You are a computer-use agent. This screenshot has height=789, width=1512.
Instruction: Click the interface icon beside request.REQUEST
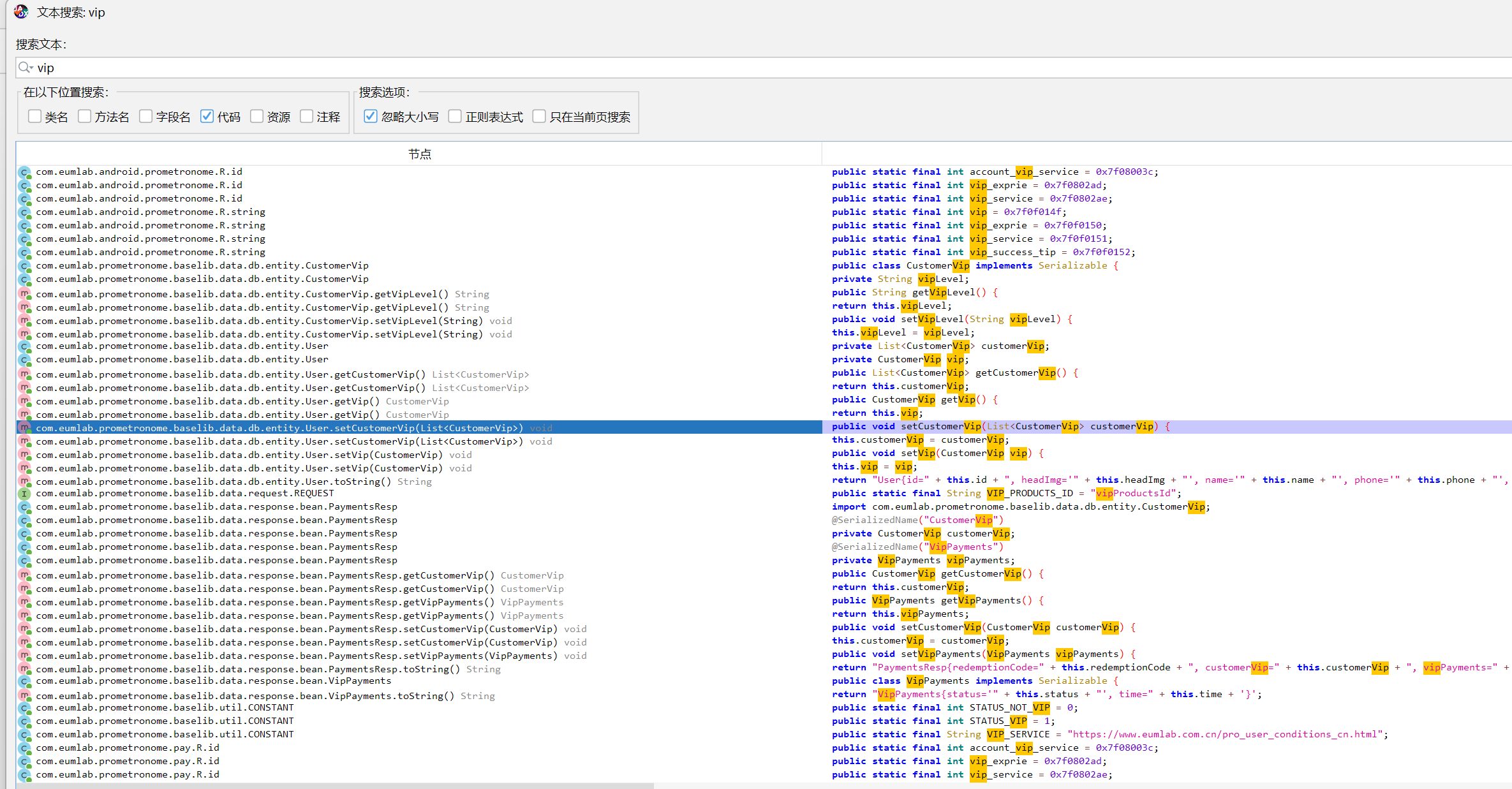(24, 494)
